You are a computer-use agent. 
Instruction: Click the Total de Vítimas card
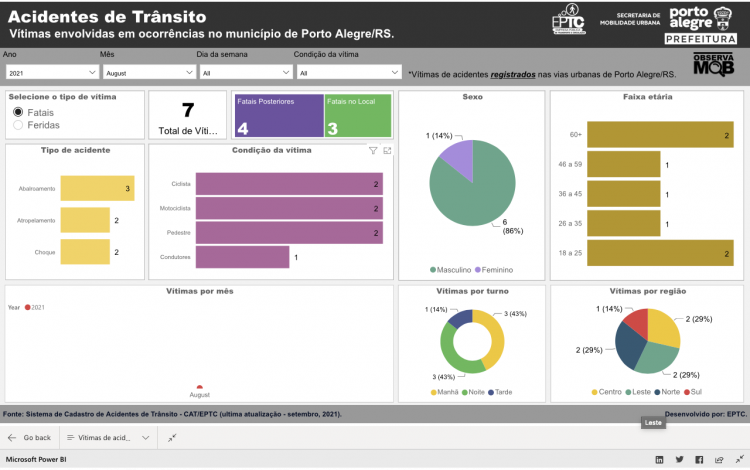pos(188,115)
